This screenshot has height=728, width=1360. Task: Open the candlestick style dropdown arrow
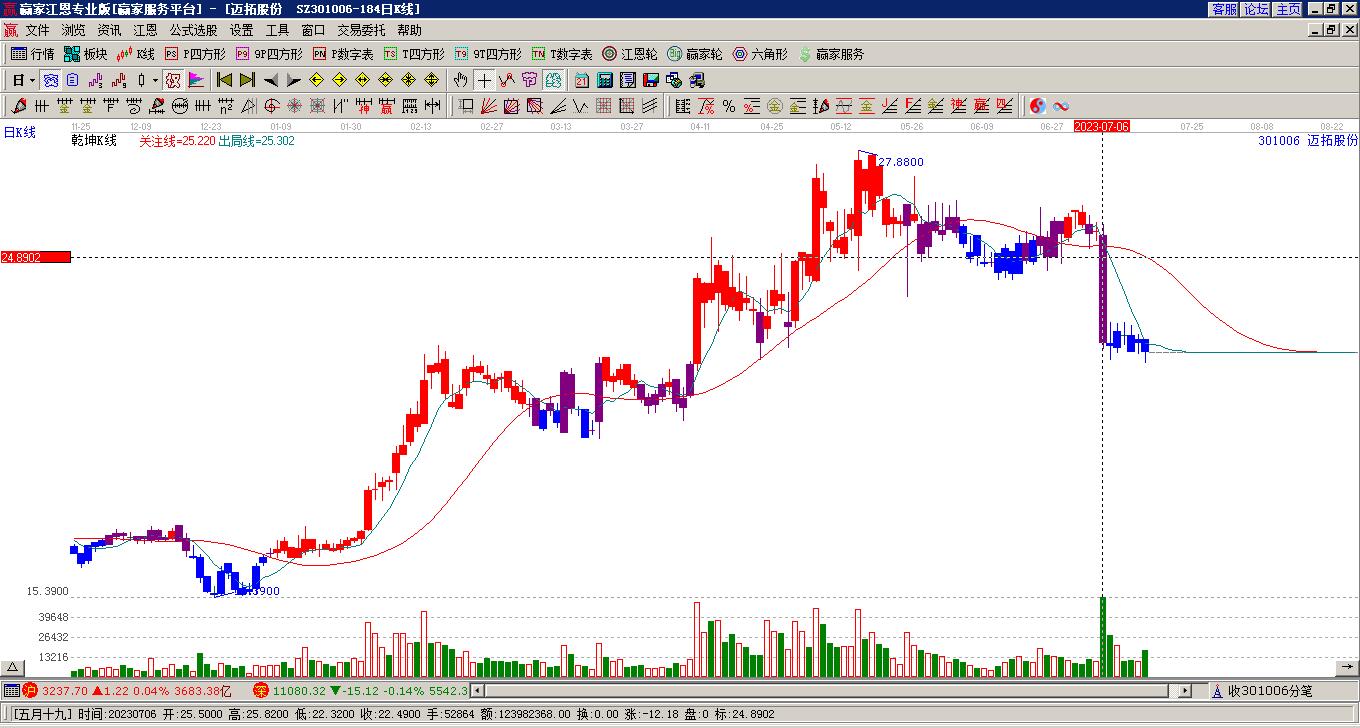[x=155, y=80]
